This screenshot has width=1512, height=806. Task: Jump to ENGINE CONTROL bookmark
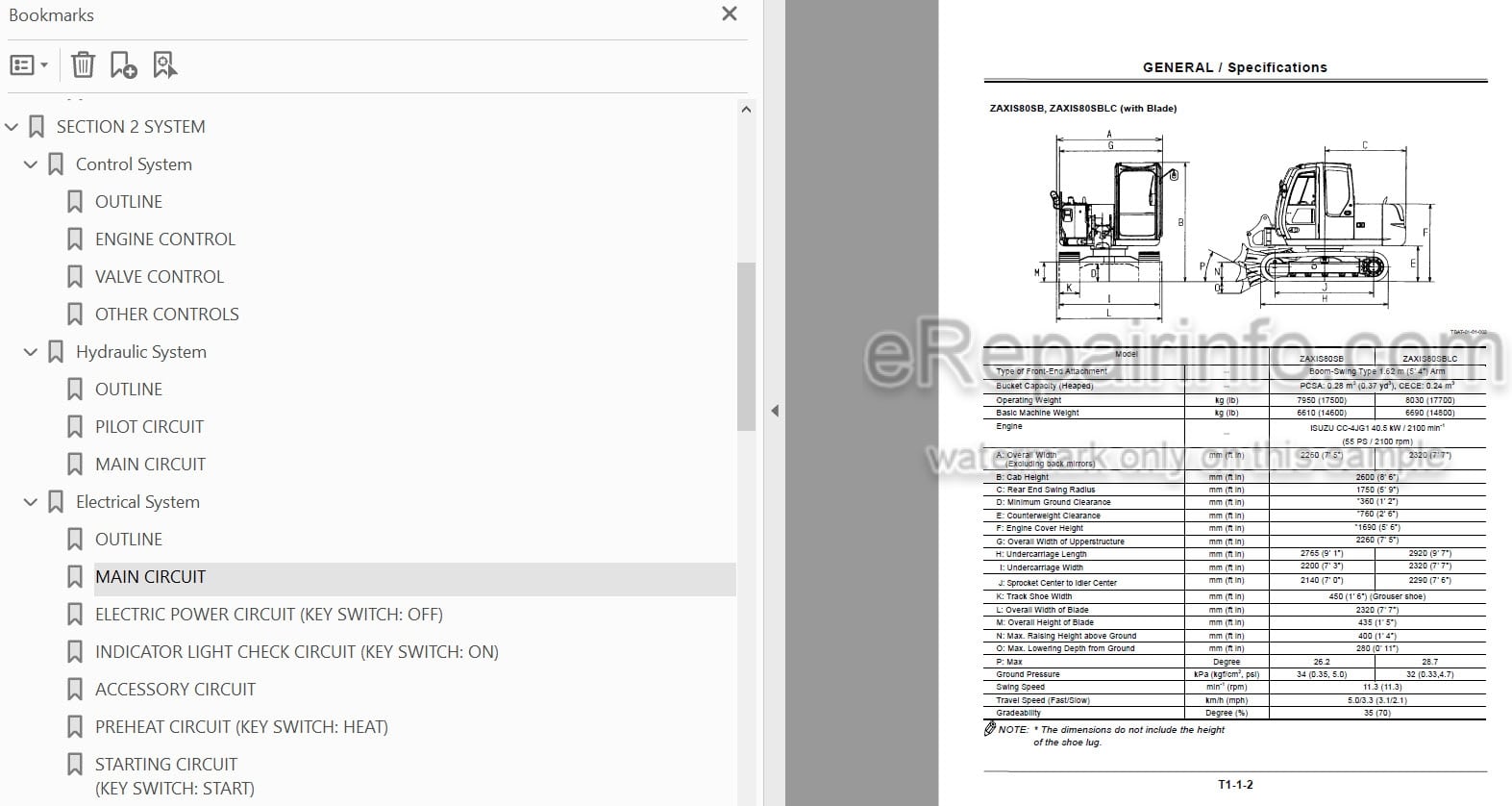165,239
